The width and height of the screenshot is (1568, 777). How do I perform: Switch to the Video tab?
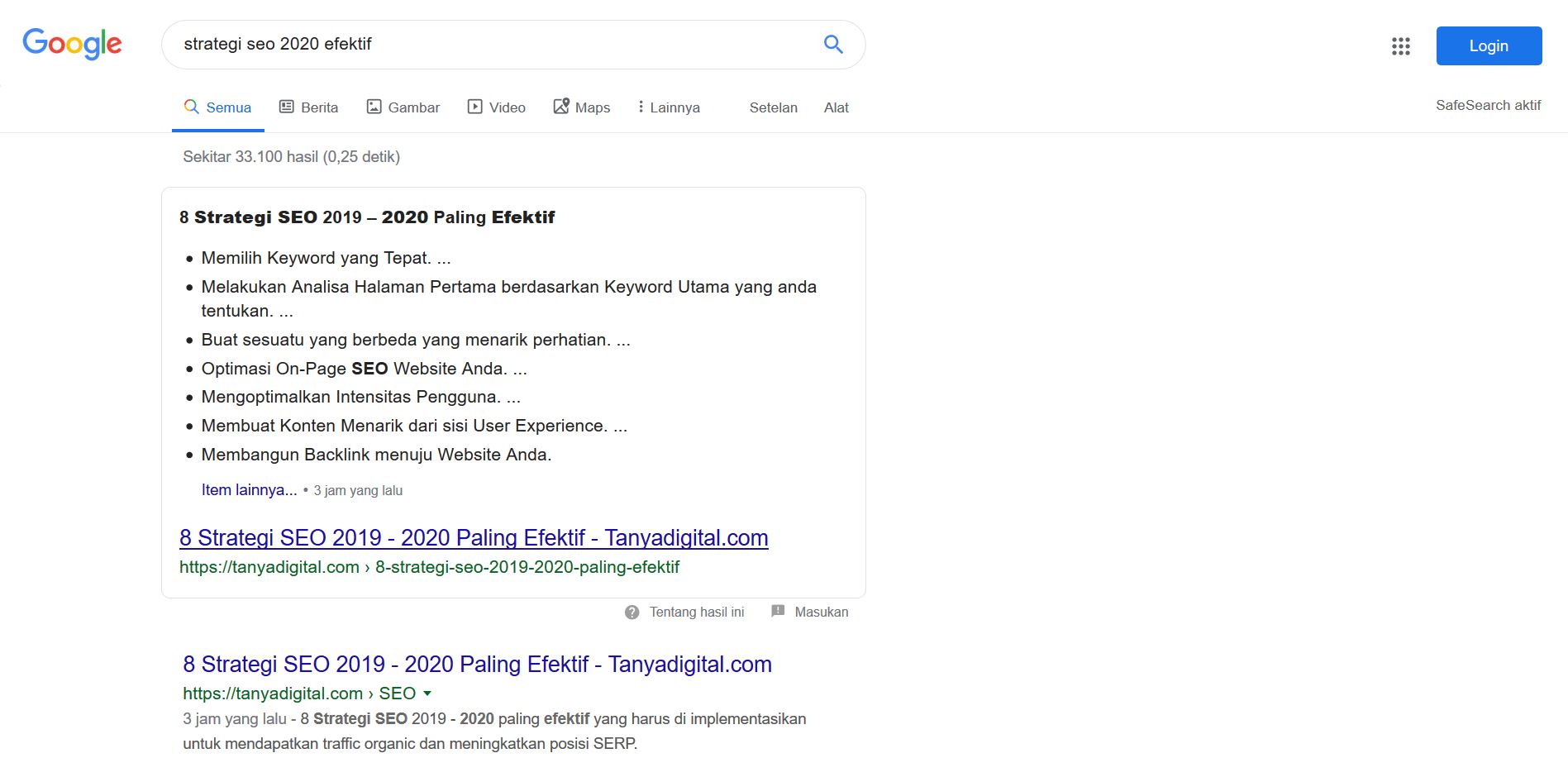click(x=497, y=107)
